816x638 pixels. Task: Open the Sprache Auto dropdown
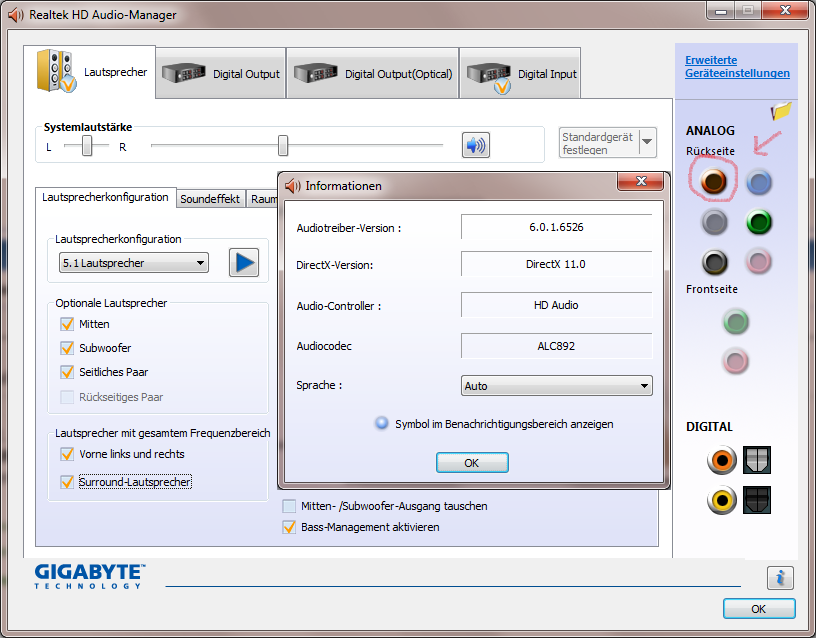tap(556, 386)
